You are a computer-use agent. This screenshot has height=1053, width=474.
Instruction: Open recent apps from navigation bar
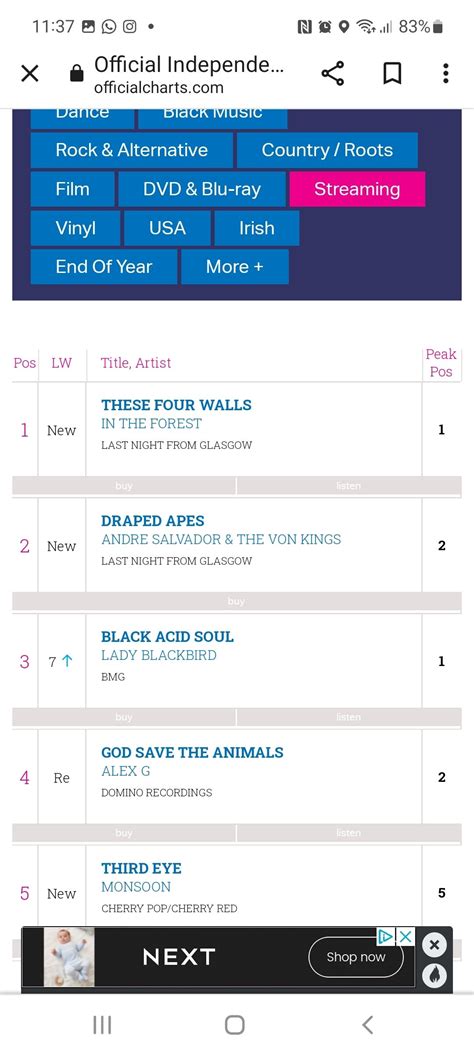coord(102,1024)
